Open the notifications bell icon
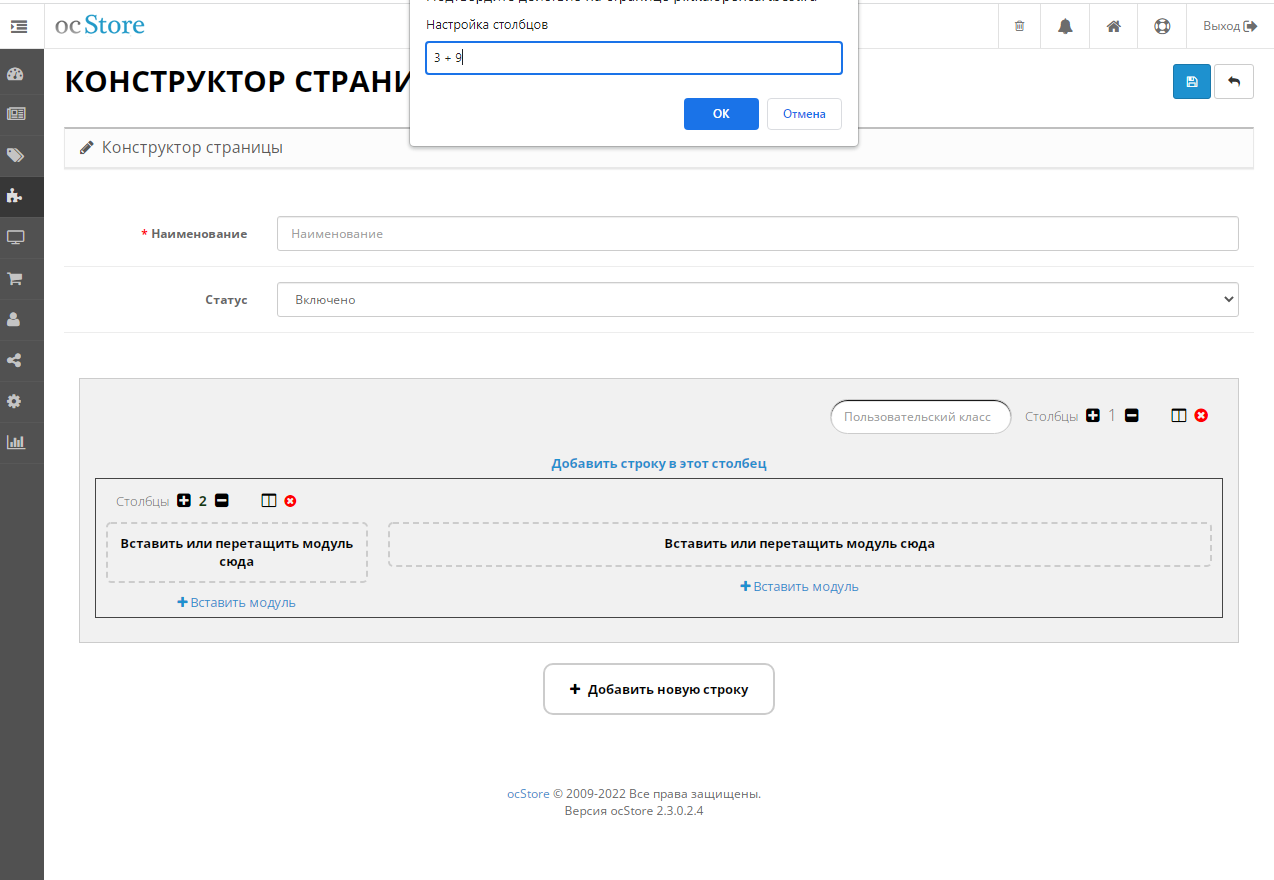Image resolution: width=1274 pixels, height=880 pixels. coord(1065,26)
